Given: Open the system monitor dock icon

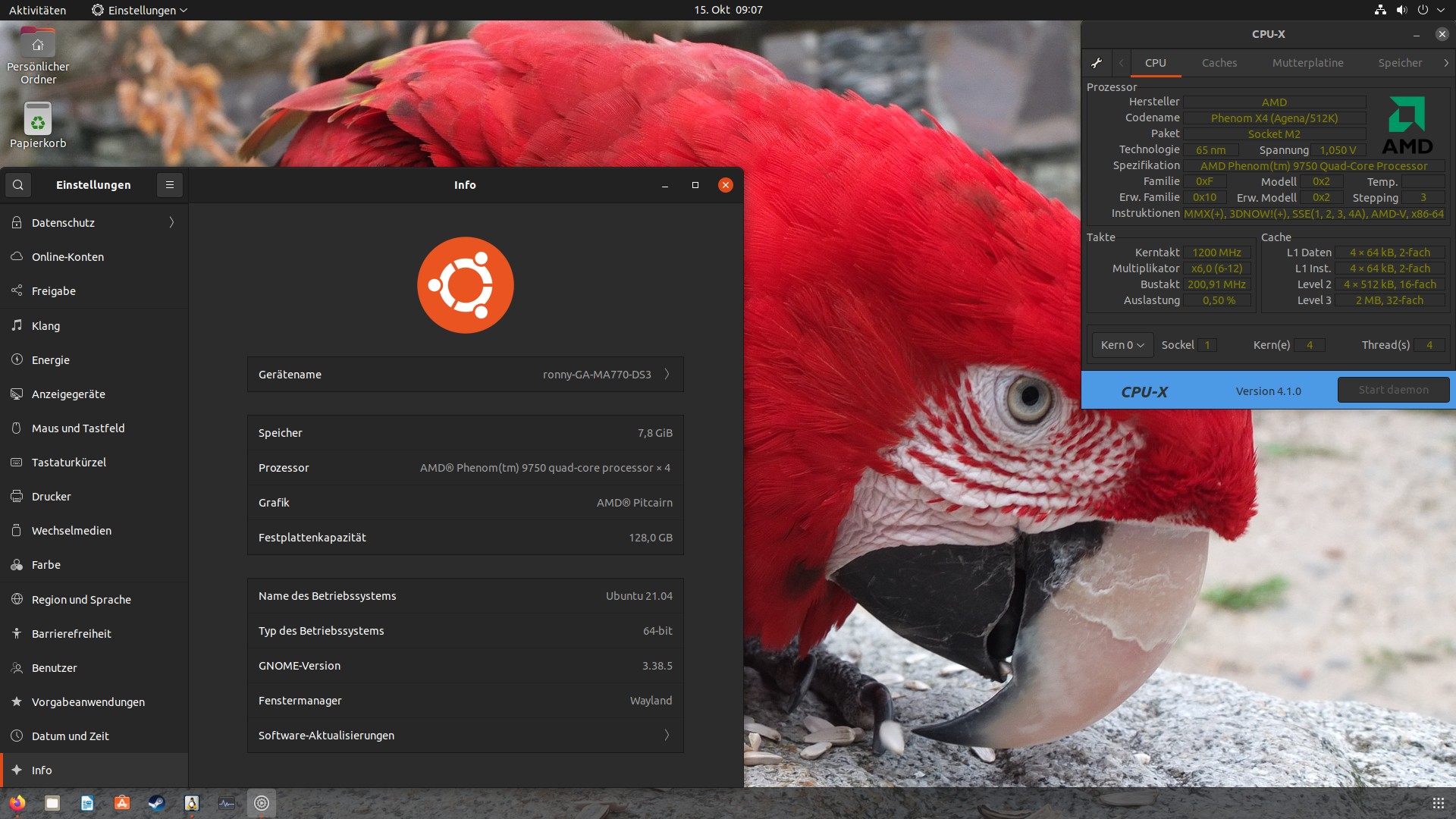Looking at the screenshot, I should pyautogui.click(x=226, y=803).
